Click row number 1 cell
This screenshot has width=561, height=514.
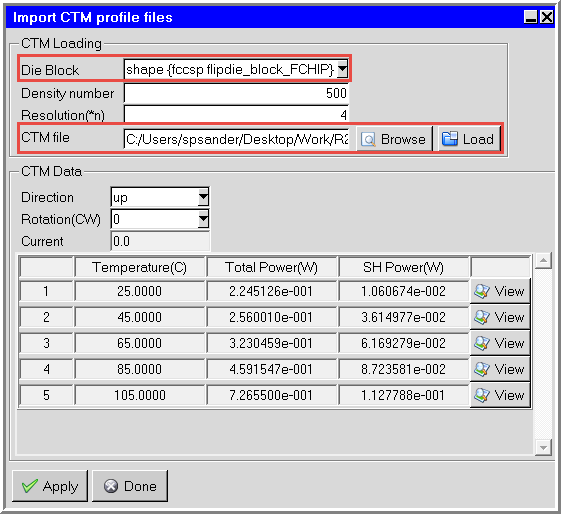coord(46,291)
